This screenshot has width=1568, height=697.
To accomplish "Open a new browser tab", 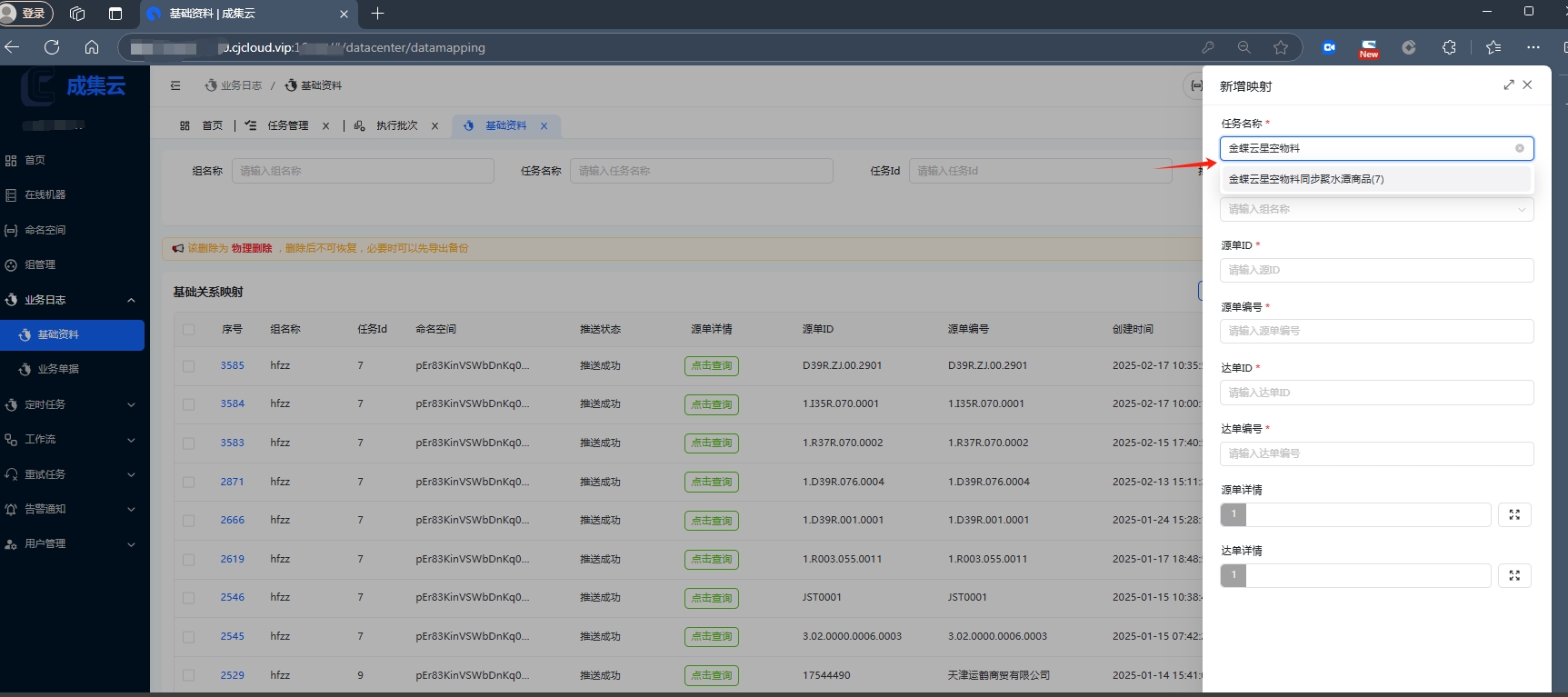I will (x=378, y=14).
